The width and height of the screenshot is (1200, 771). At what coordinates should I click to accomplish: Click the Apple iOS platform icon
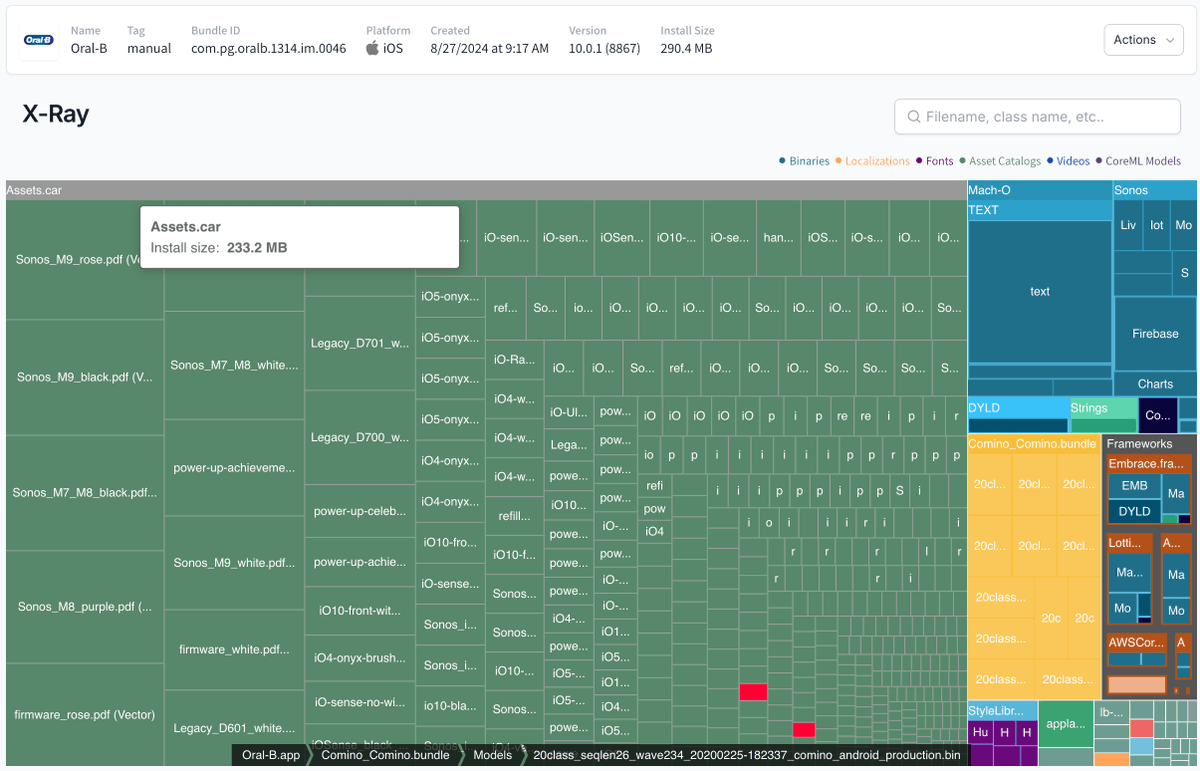click(x=372, y=48)
